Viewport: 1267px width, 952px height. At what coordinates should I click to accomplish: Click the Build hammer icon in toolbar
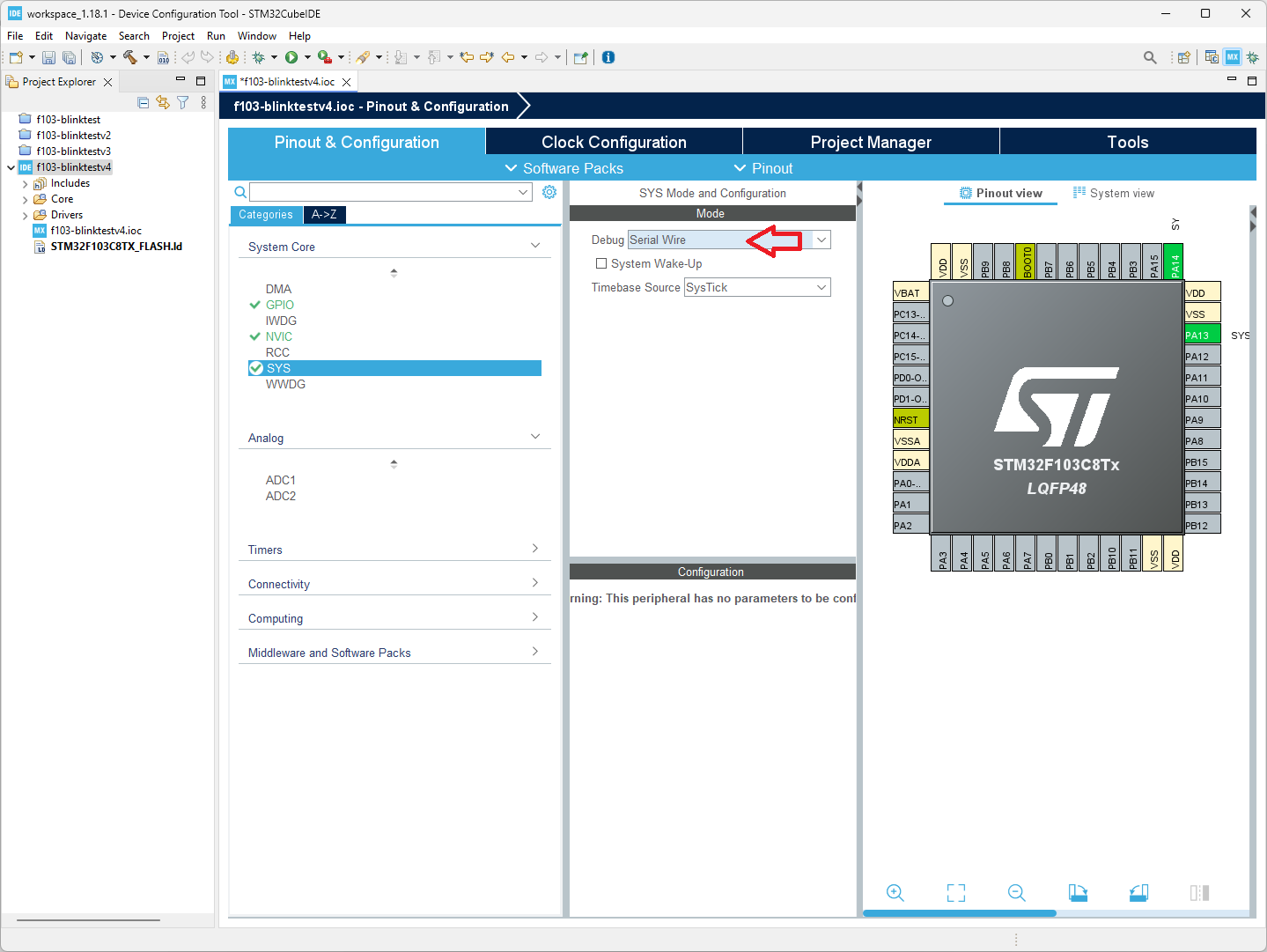click(x=130, y=56)
